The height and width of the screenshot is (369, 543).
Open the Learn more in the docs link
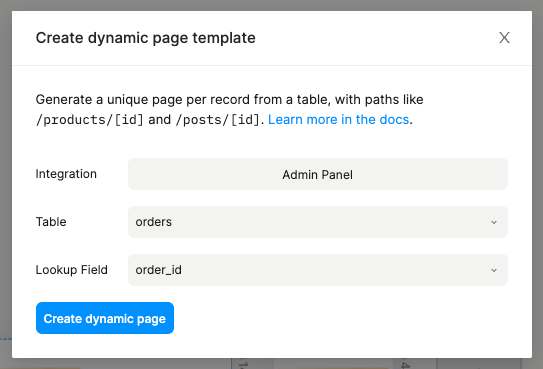coord(338,119)
